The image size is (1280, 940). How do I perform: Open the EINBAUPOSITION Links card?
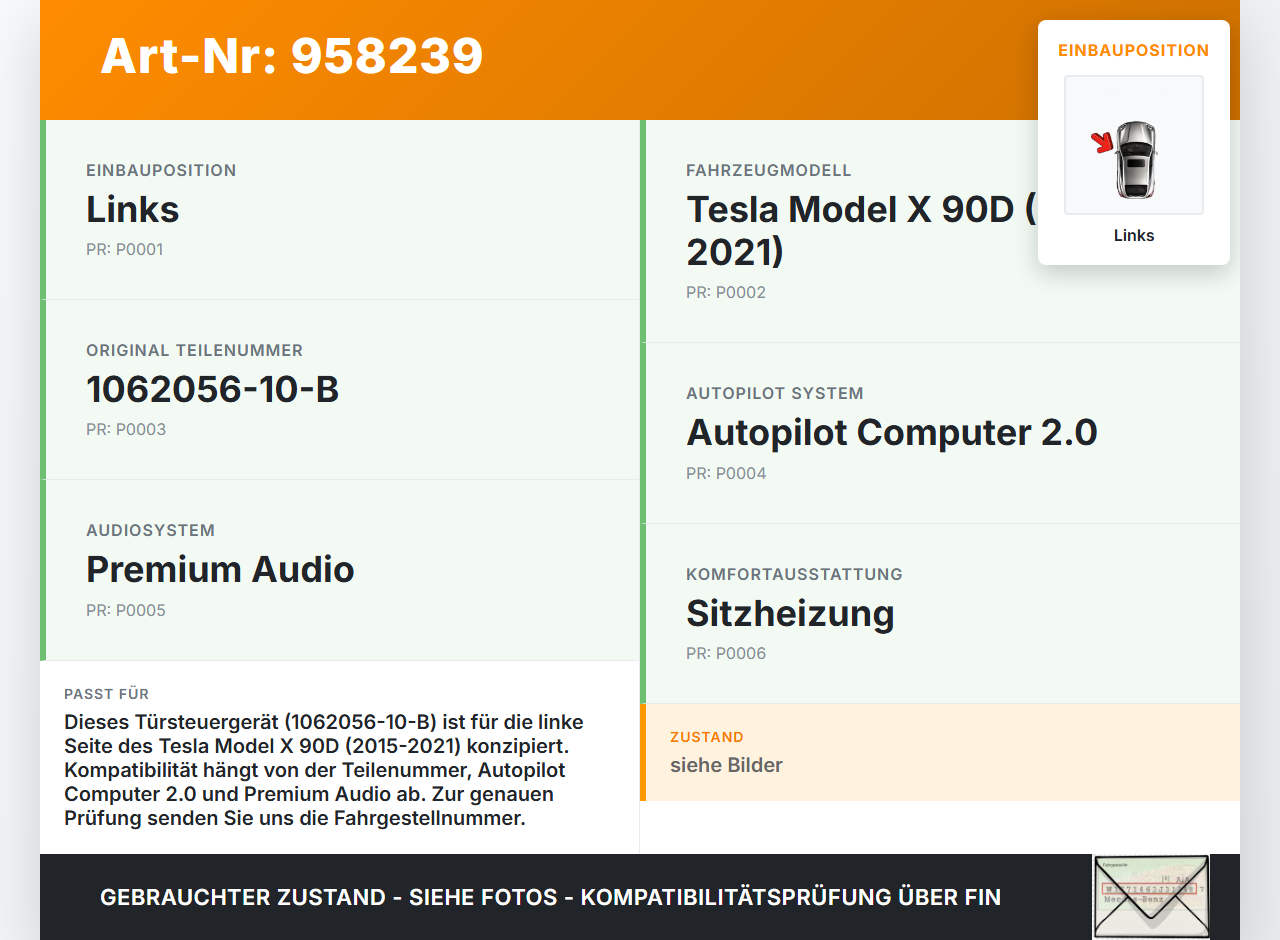coord(340,209)
